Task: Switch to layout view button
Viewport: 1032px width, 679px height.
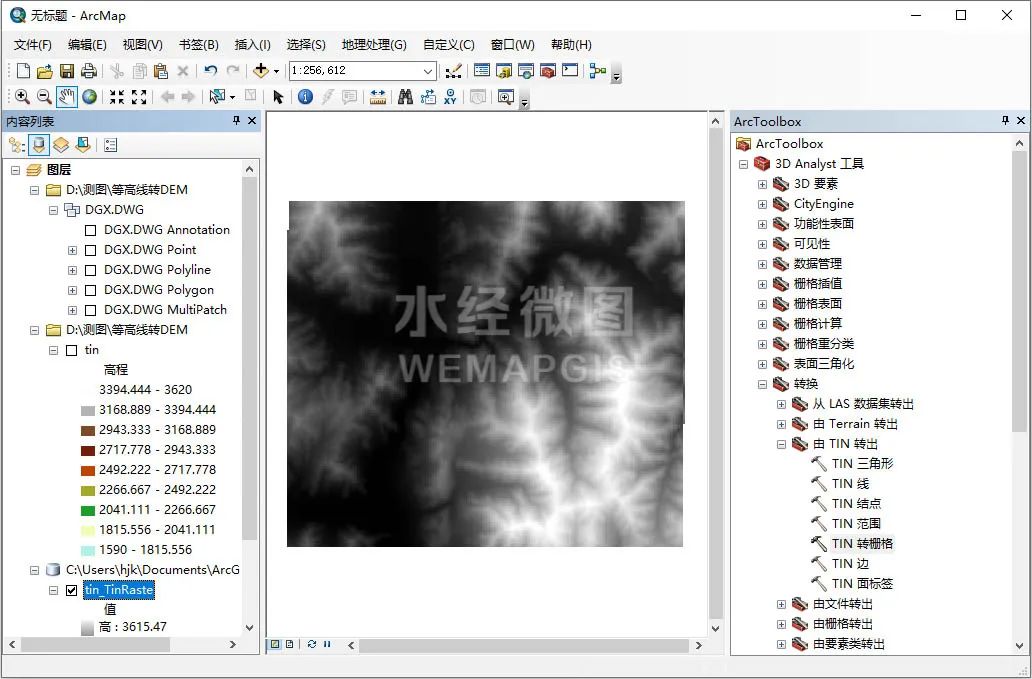Action: coord(290,644)
